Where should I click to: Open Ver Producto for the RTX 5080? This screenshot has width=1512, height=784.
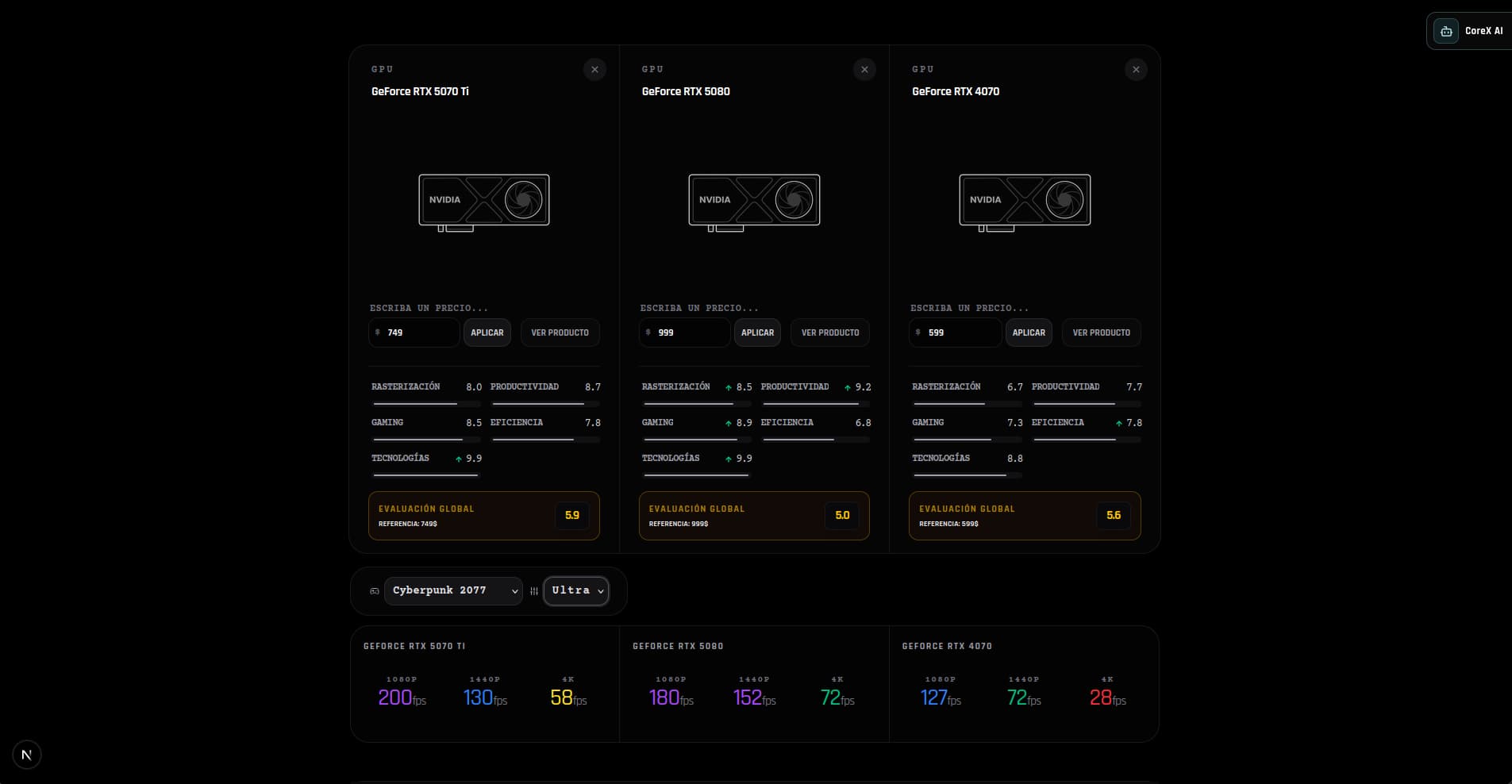pyautogui.click(x=830, y=332)
